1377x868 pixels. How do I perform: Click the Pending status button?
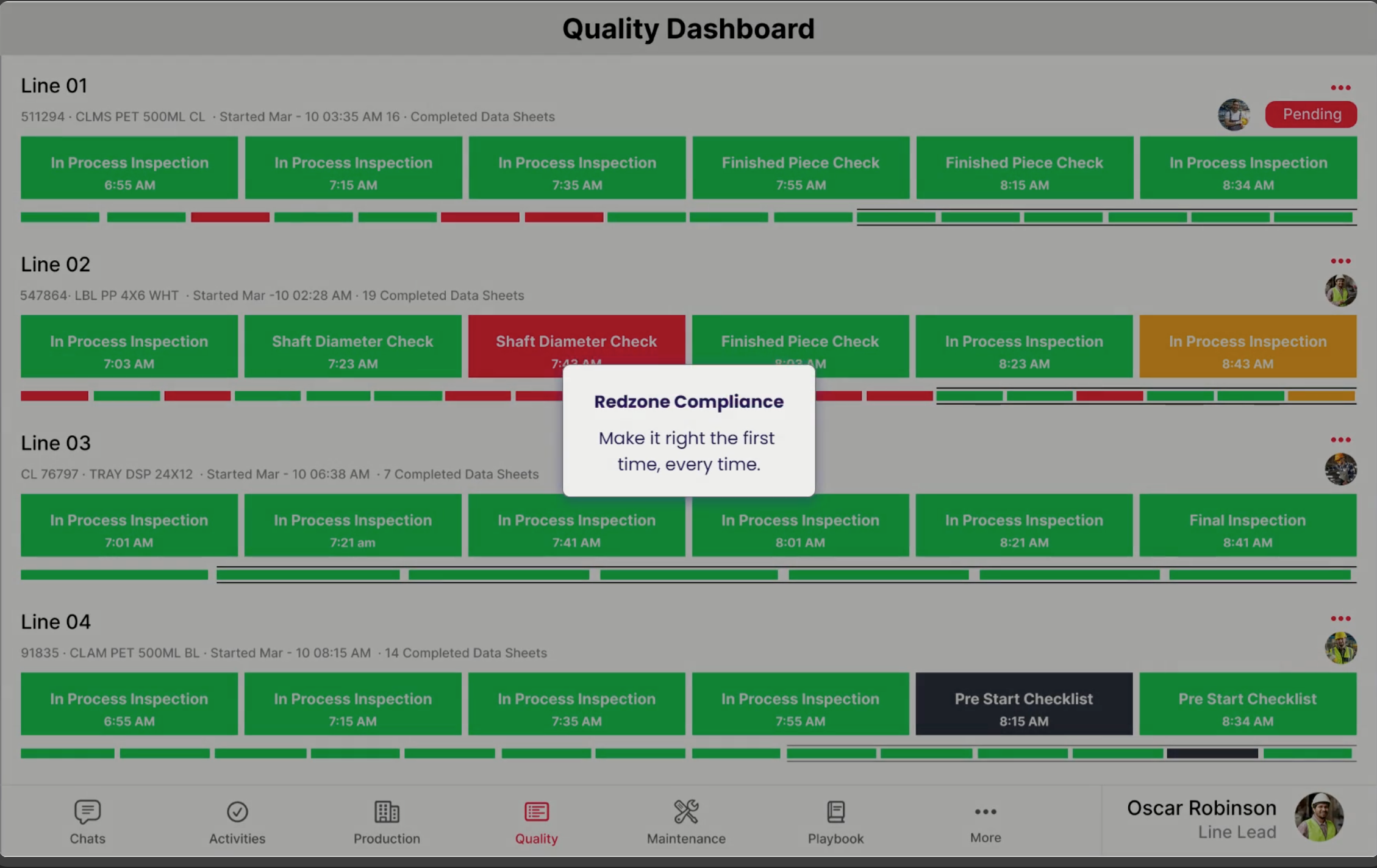[1311, 115]
